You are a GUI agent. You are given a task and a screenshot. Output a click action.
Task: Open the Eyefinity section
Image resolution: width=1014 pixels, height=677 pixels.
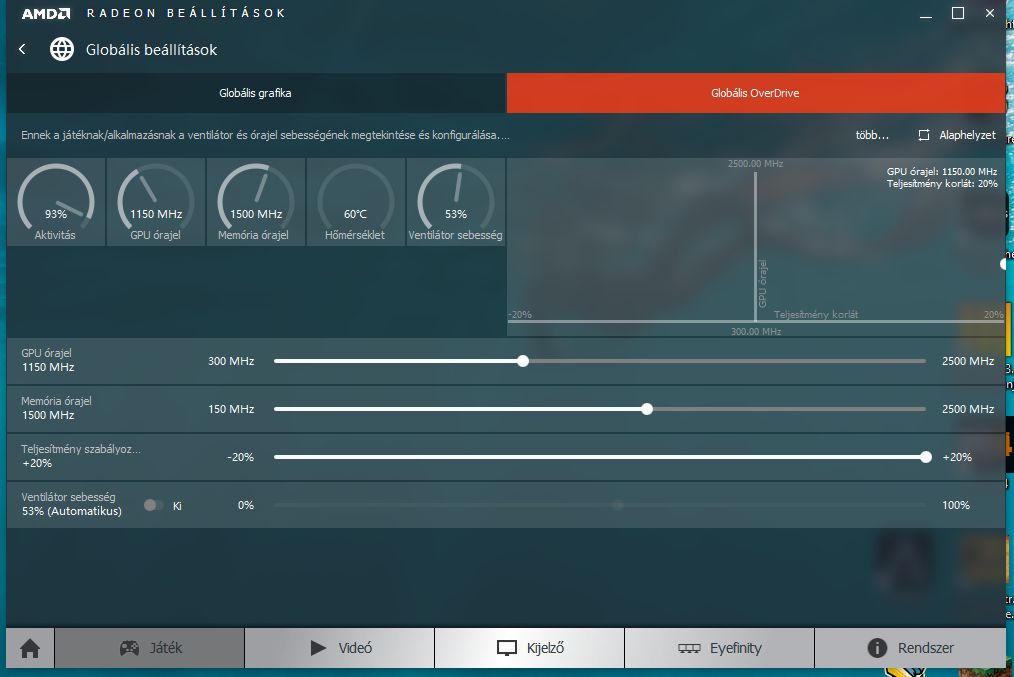(x=719, y=648)
